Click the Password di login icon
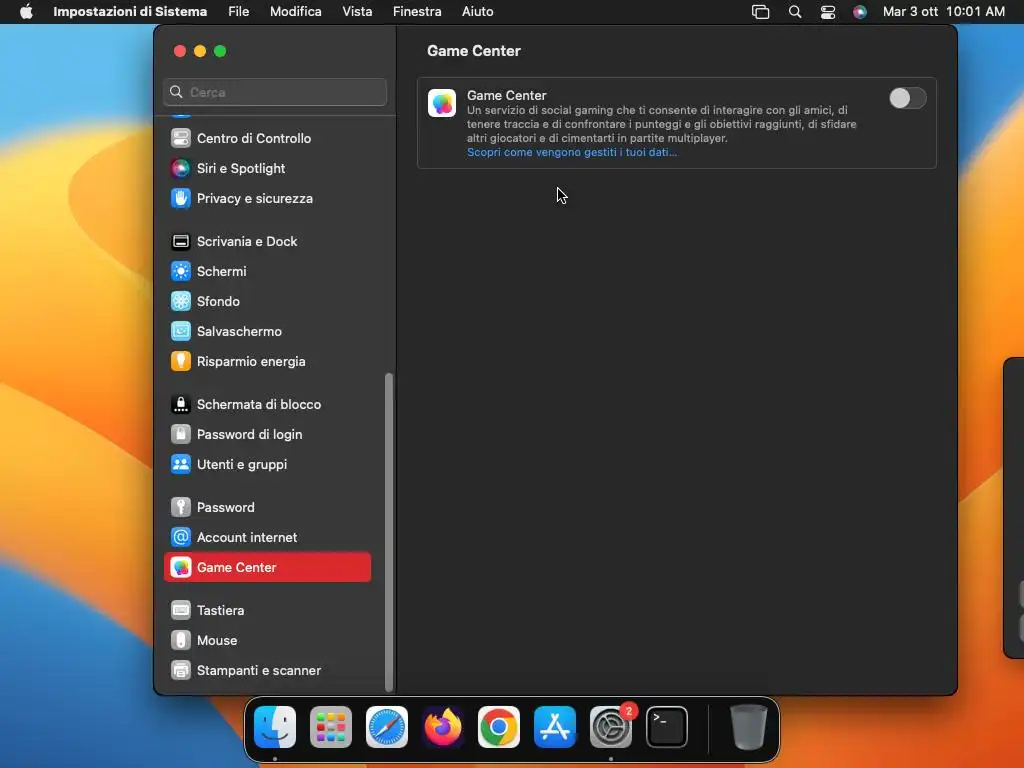The image size is (1024, 768). pyautogui.click(x=181, y=435)
